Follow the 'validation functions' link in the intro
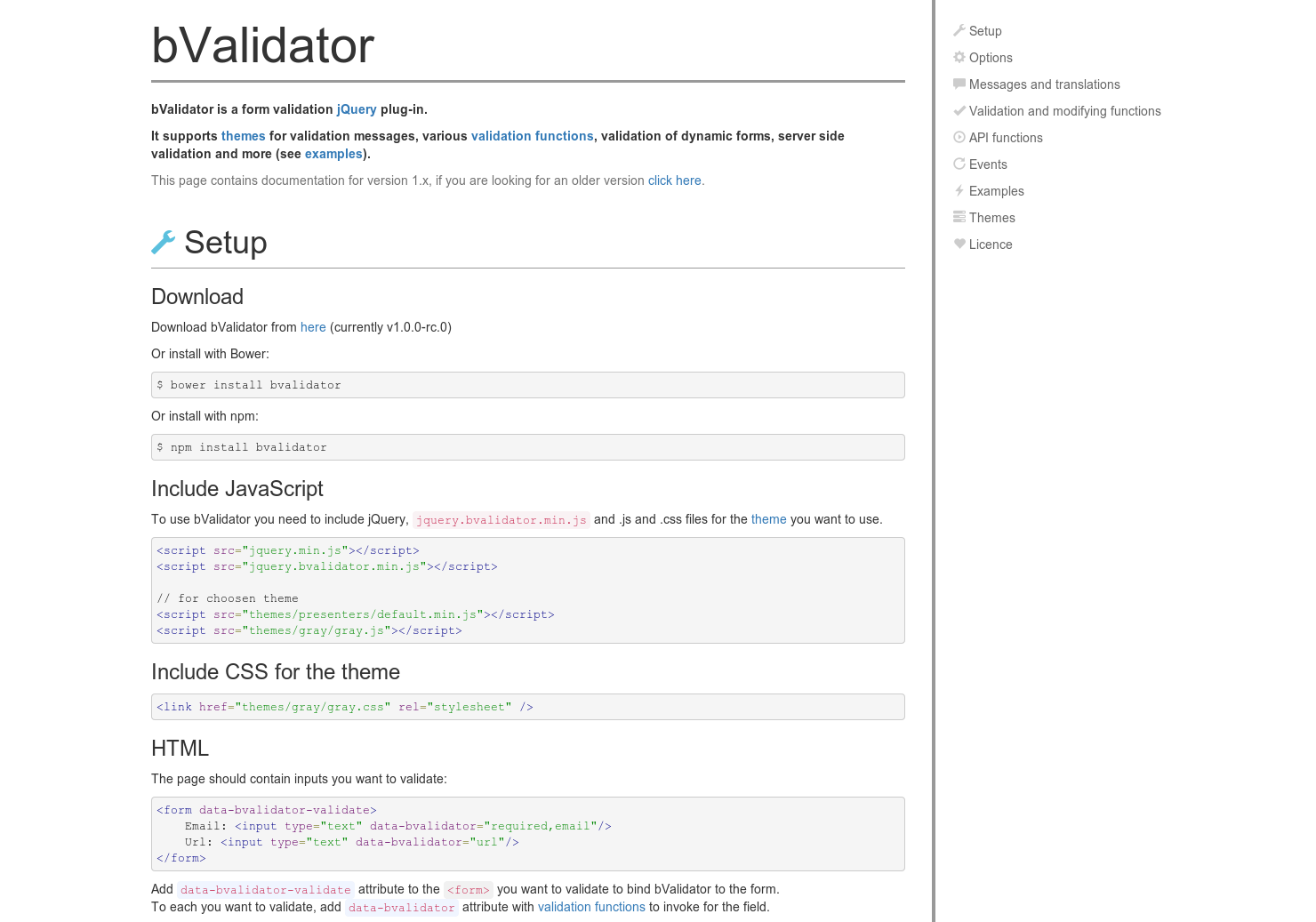The width and height of the screenshot is (1316, 922). 533,136
